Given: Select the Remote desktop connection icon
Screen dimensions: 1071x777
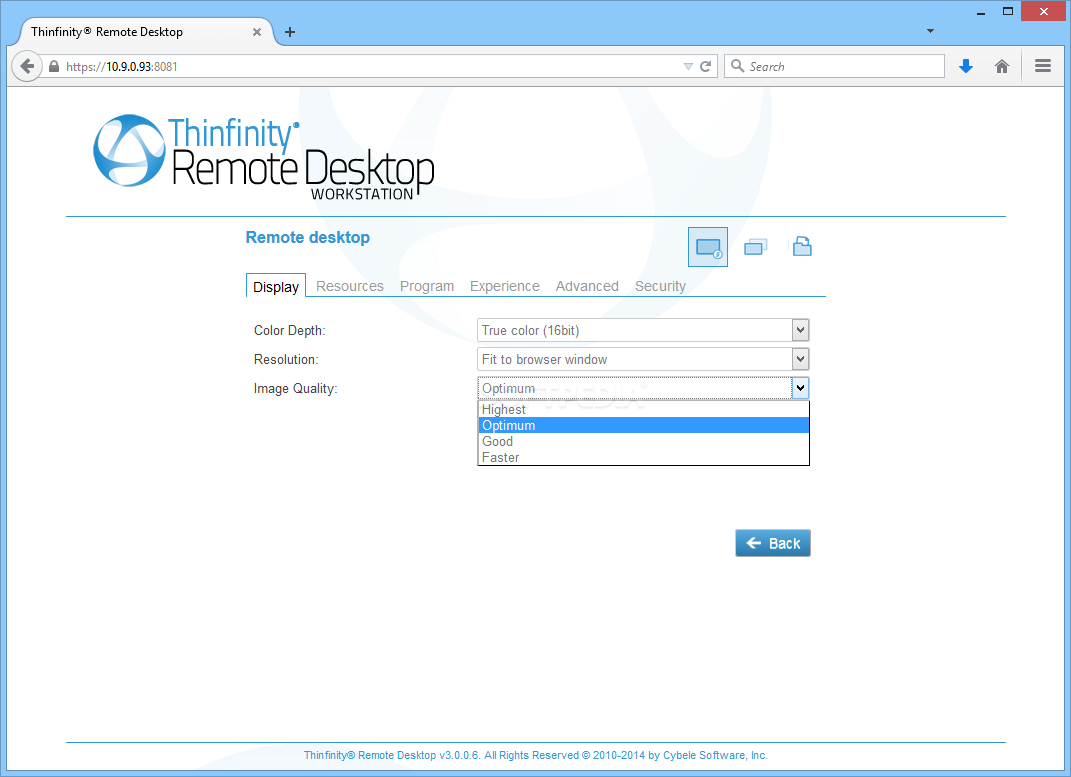Looking at the screenshot, I should [708, 247].
